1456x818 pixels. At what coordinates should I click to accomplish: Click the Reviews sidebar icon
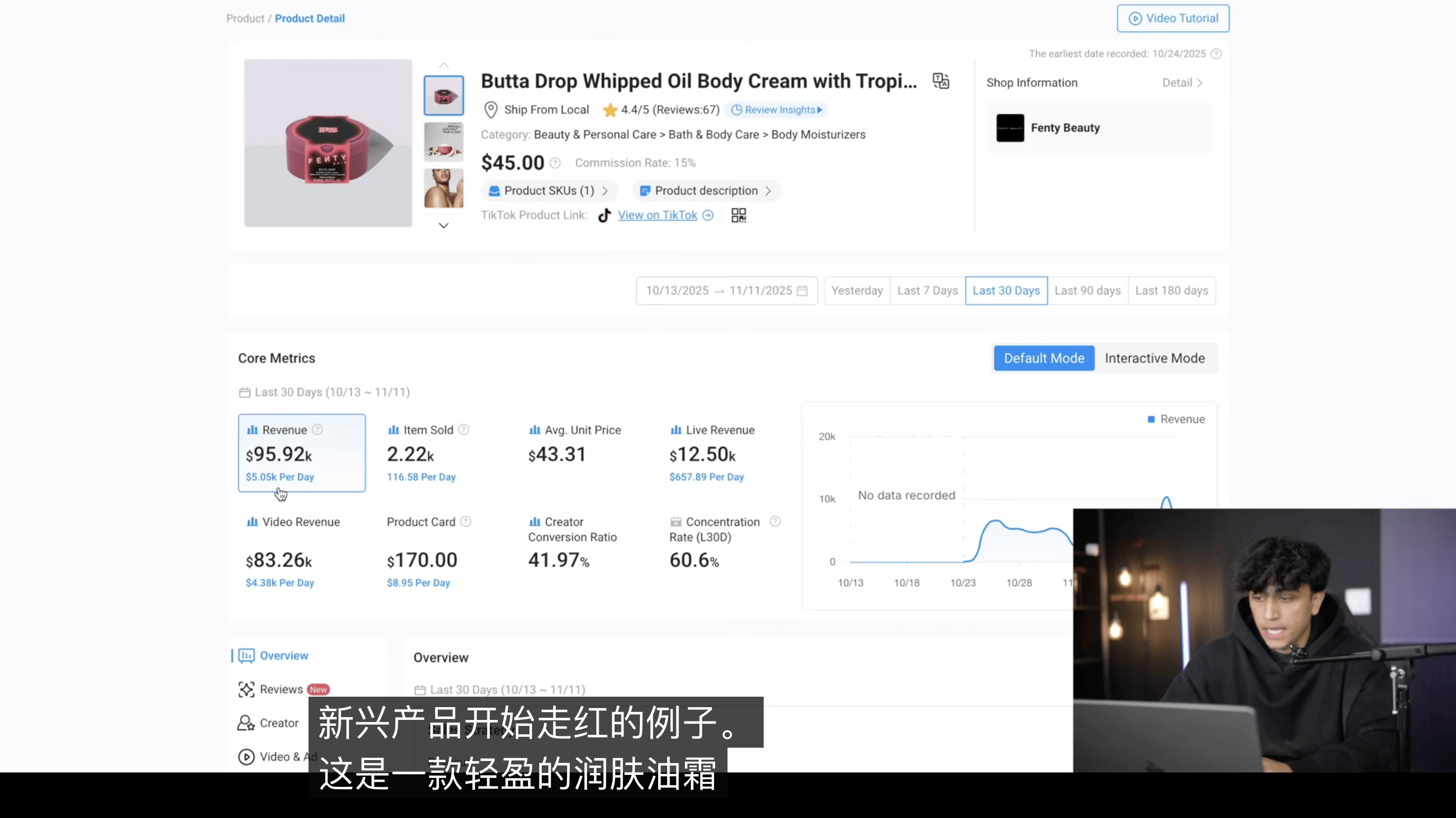pyautogui.click(x=247, y=689)
